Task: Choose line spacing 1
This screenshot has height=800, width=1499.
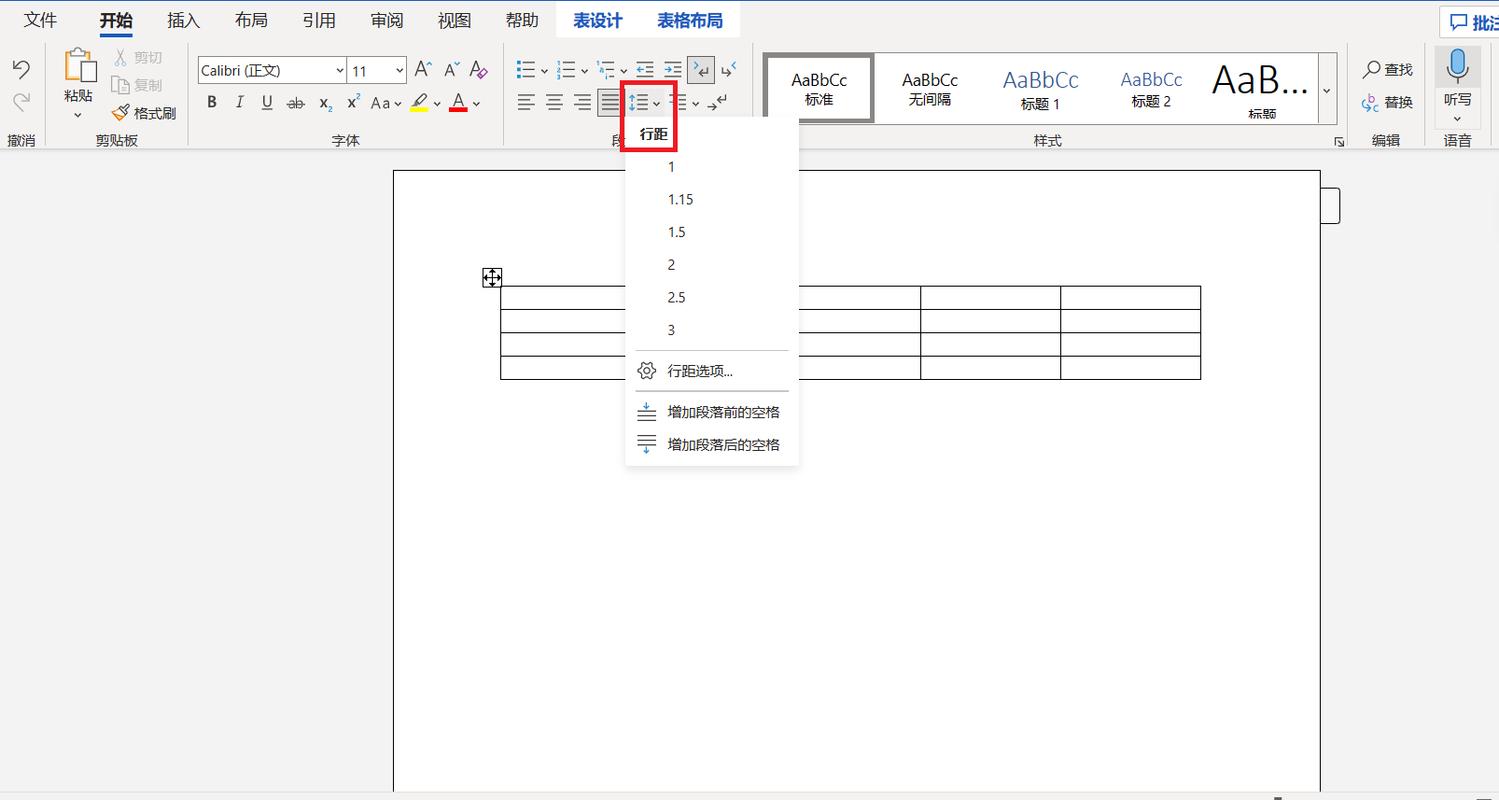Action: point(711,167)
